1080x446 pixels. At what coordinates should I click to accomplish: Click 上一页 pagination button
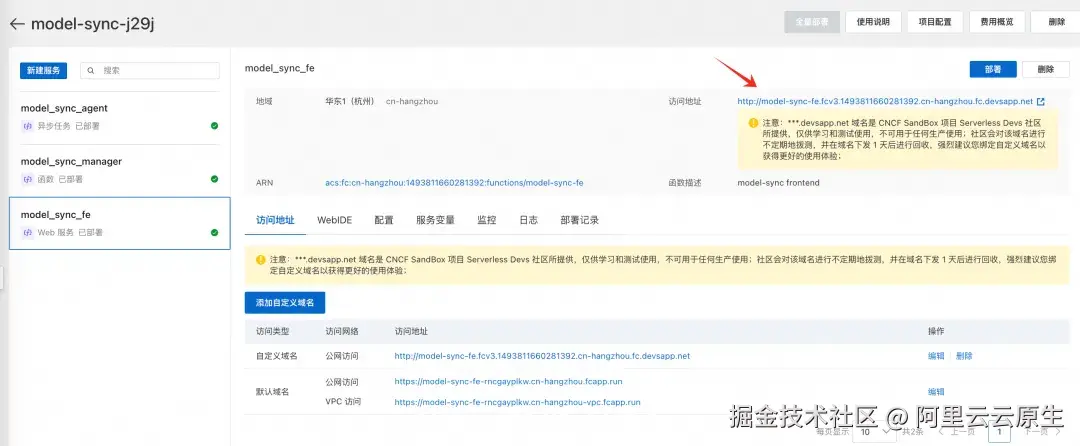point(958,432)
